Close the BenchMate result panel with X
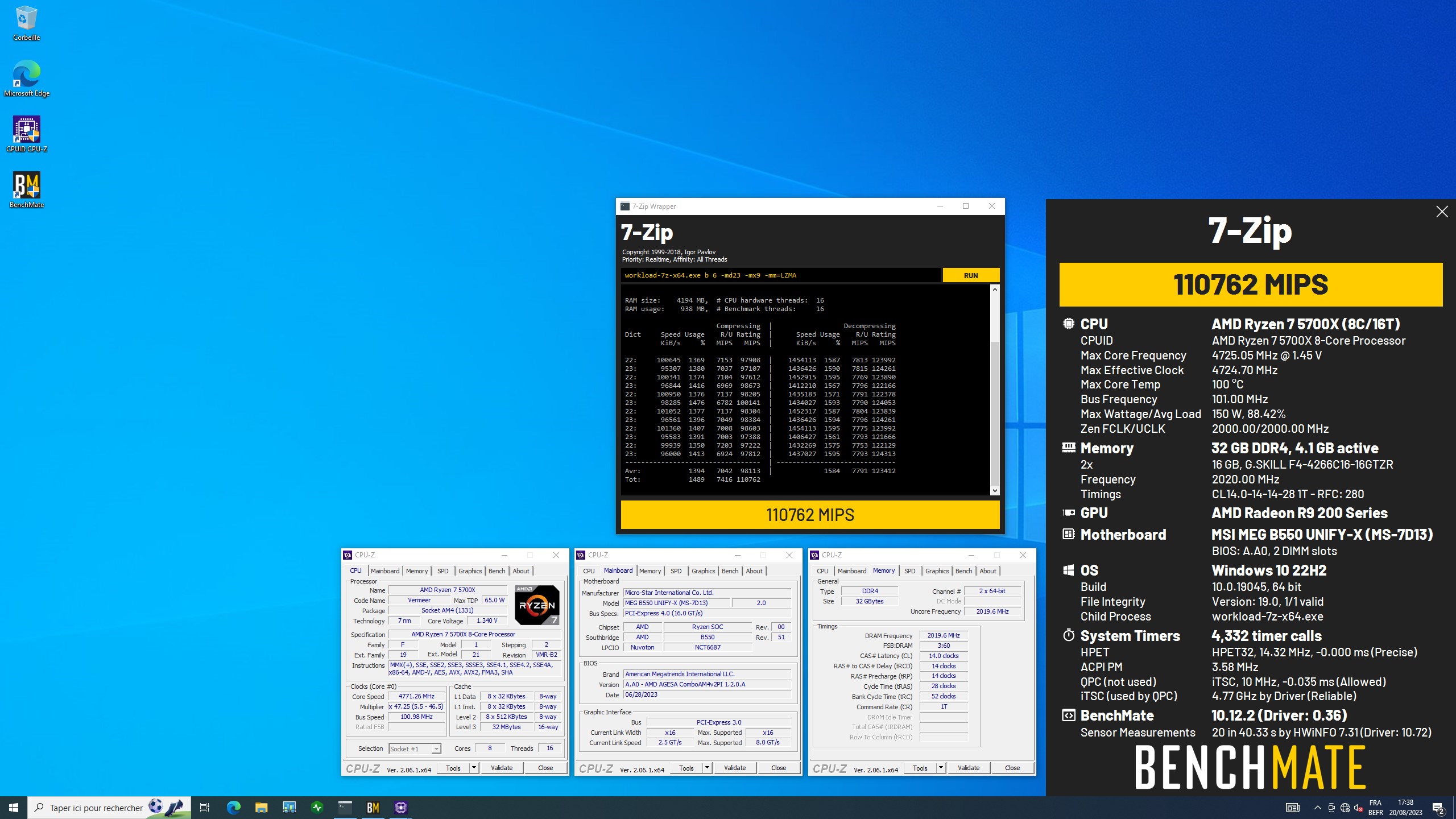 (1442, 212)
